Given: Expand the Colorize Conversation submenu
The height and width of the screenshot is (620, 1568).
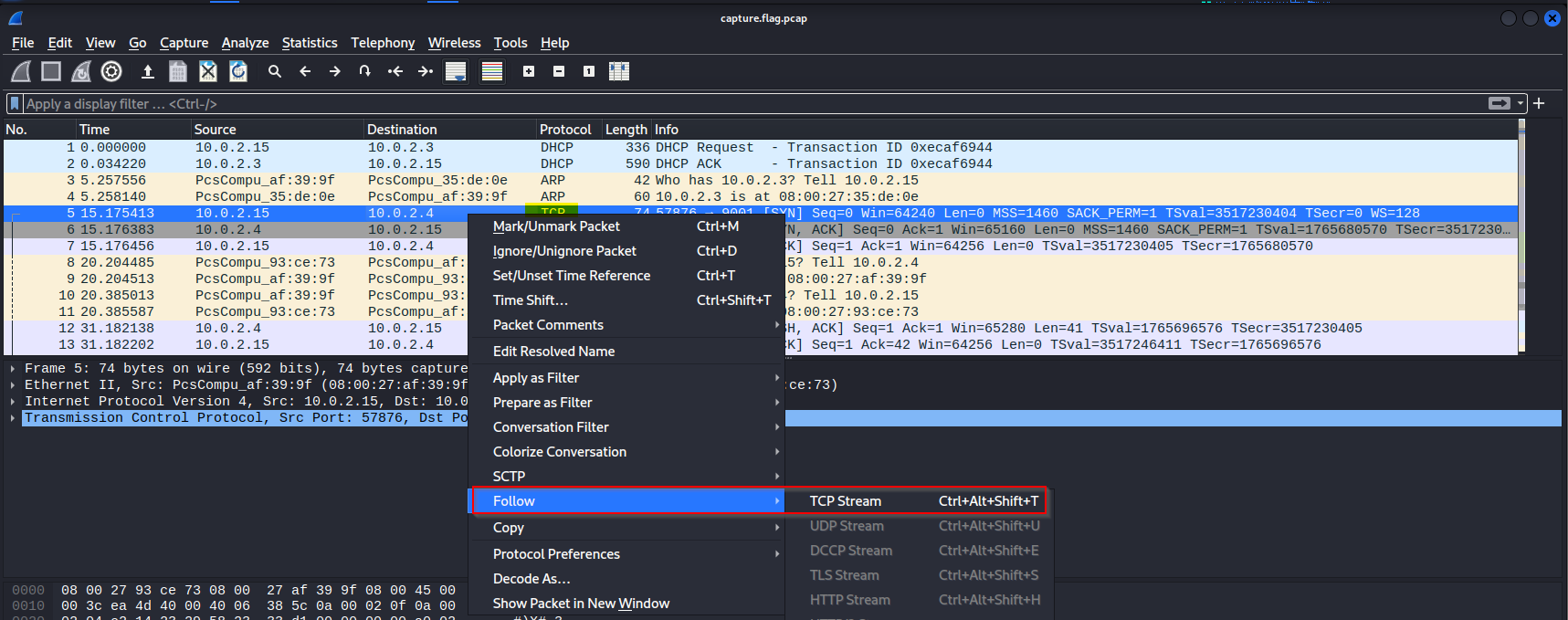Looking at the screenshot, I should (x=626, y=452).
